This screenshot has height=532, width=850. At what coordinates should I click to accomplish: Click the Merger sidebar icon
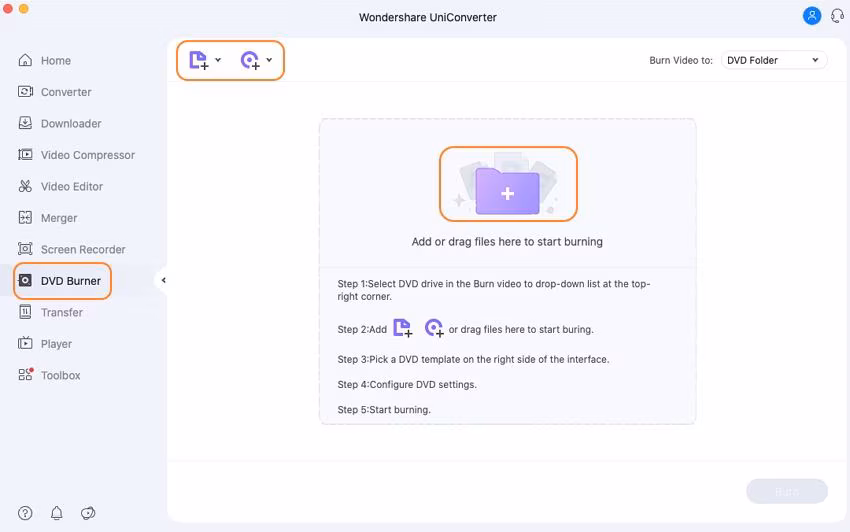tap(25, 217)
